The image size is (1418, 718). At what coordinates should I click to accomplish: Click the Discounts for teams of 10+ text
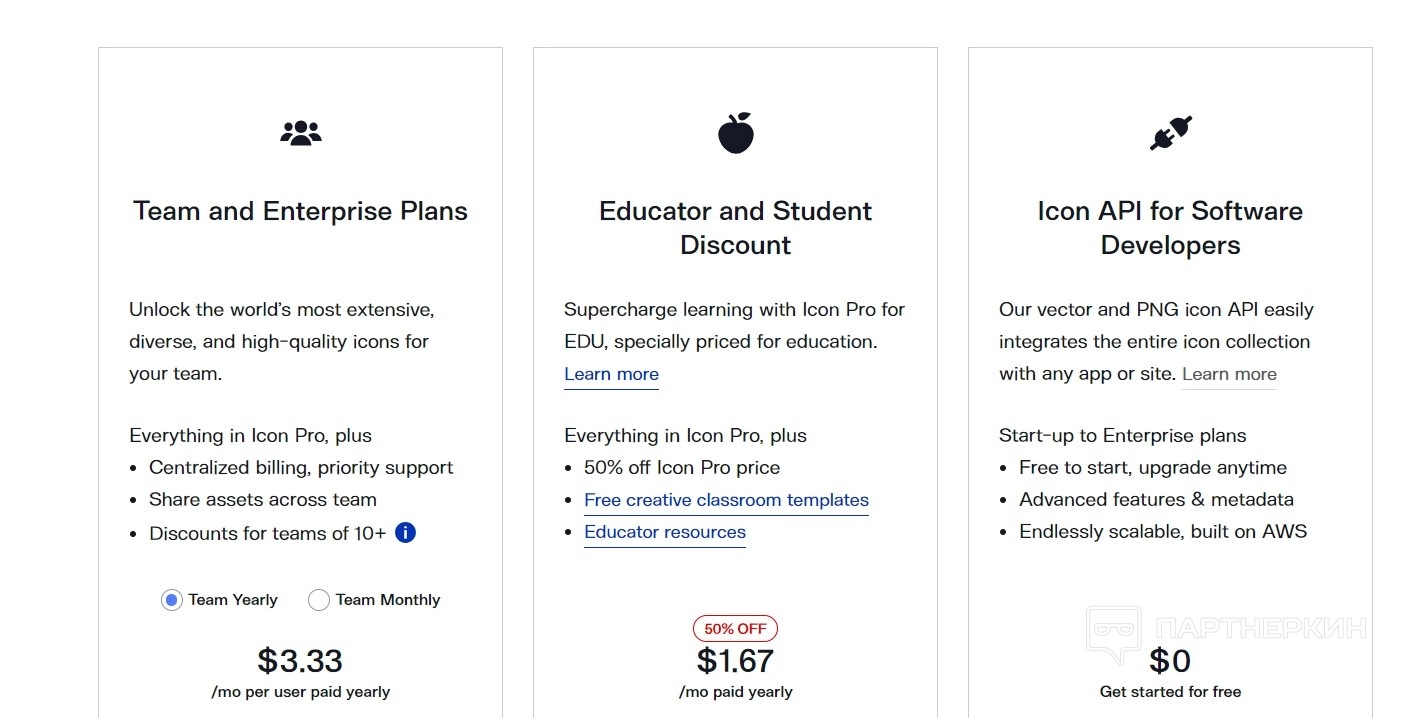pyautogui.click(x=267, y=533)
